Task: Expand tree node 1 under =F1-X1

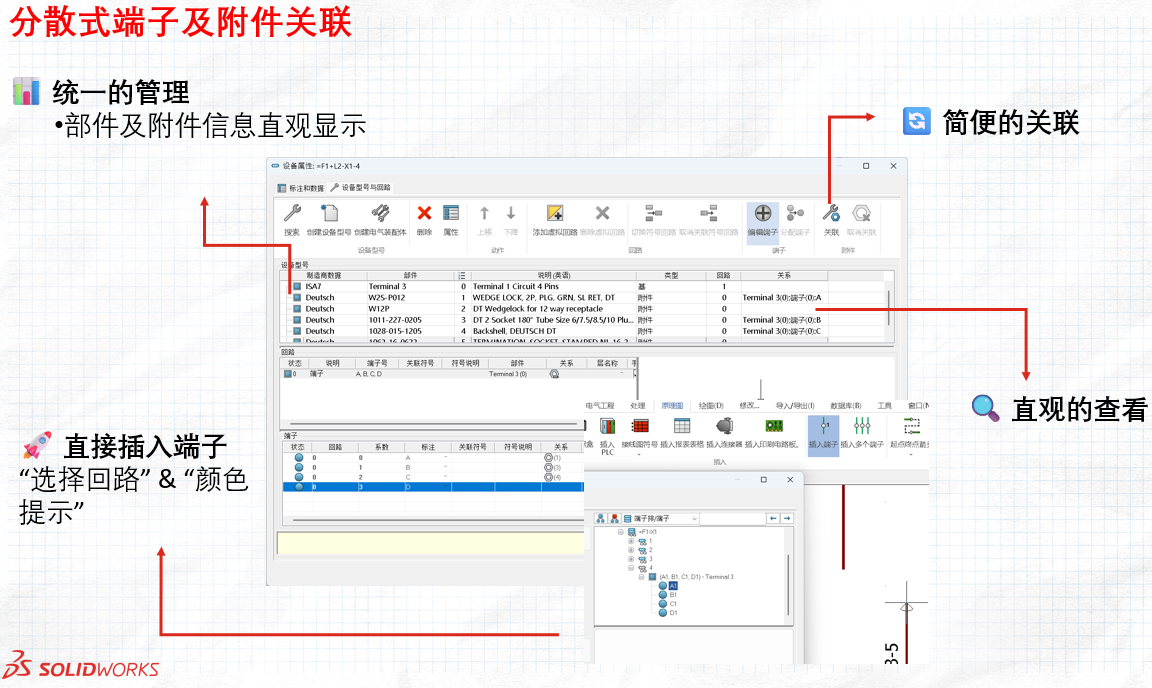Action: (x=631, y=541)
